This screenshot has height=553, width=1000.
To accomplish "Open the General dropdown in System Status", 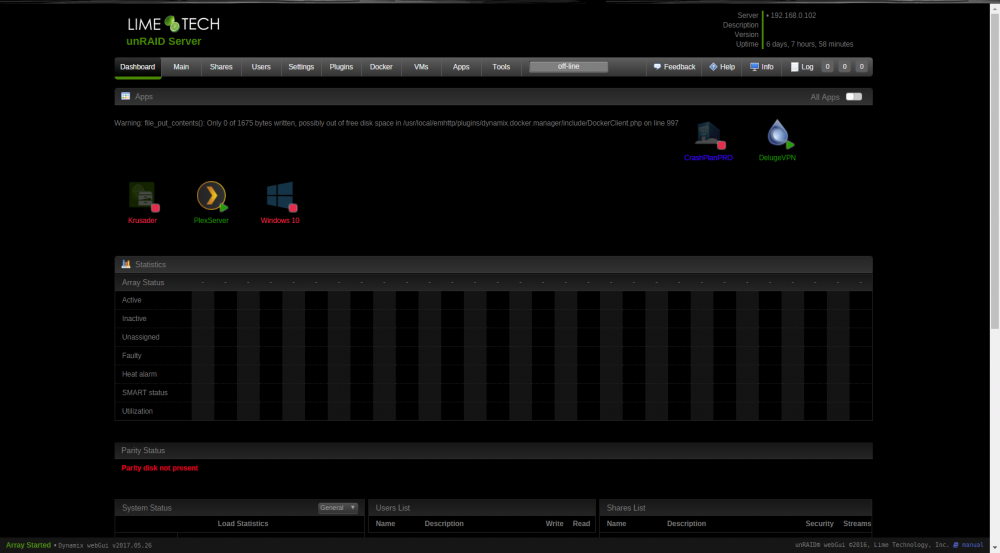I will click(x=338, y=508).
